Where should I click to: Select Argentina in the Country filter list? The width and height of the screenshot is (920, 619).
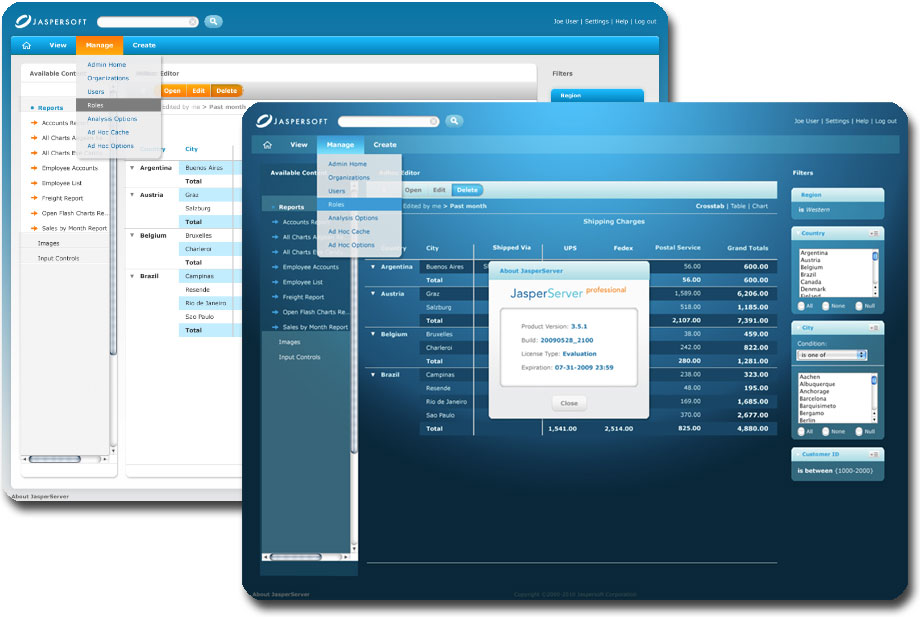pos(813,253)
